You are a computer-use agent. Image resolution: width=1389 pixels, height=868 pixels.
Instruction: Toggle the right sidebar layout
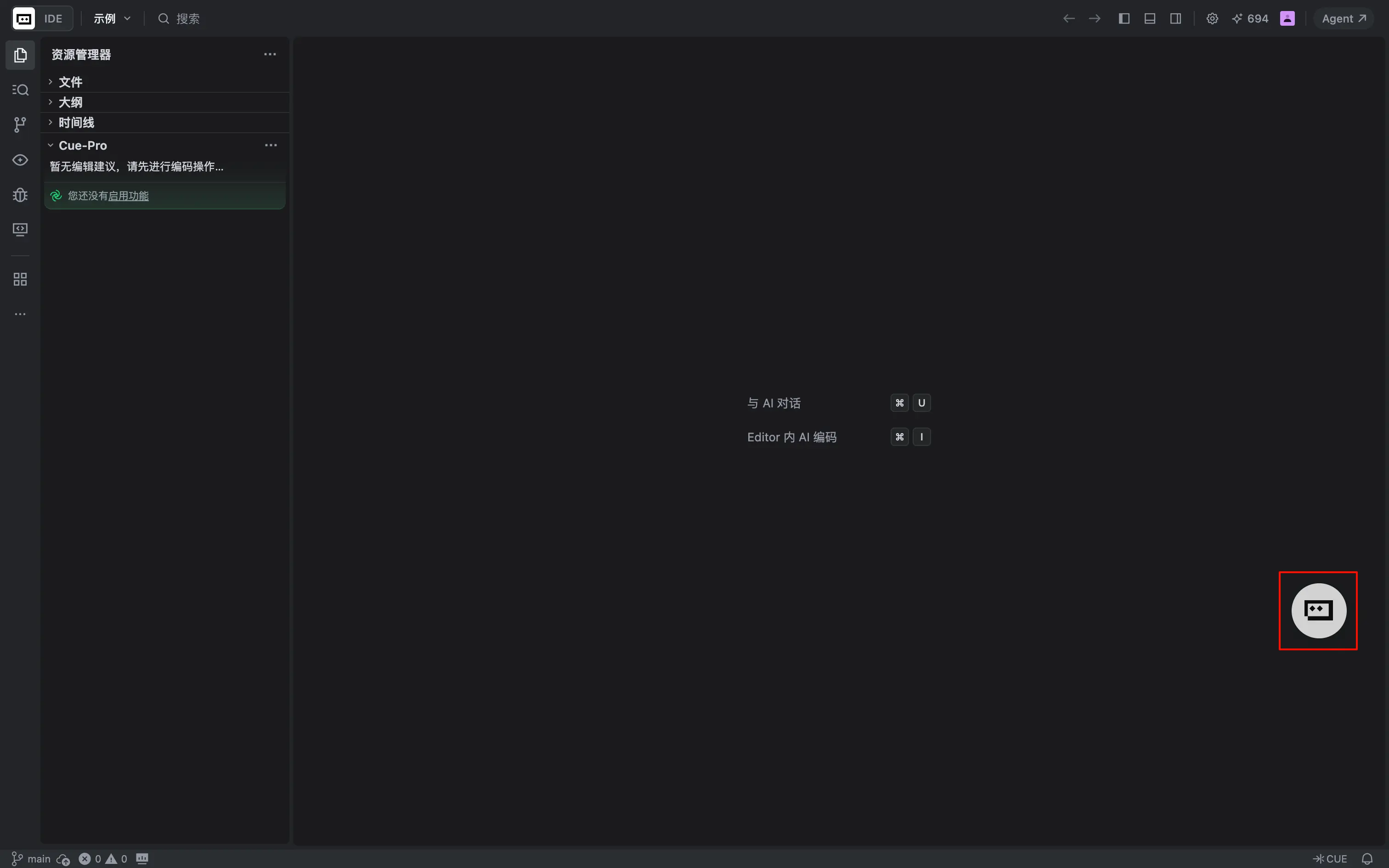[1175, 18]
